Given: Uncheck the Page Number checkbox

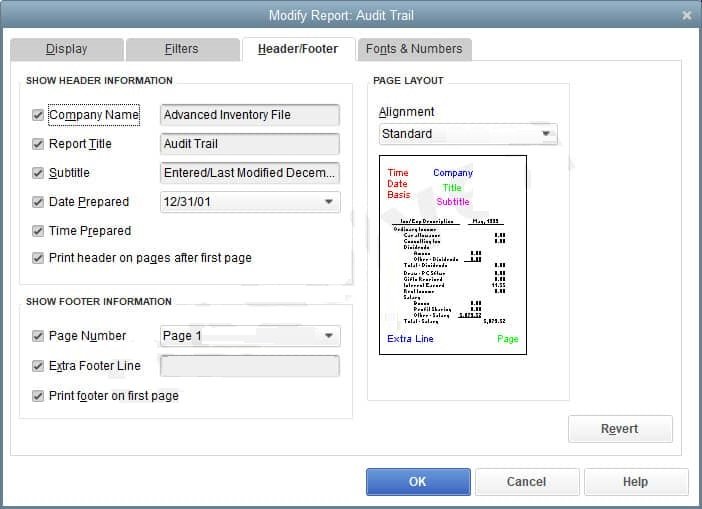Looking at the screenshot, I should [38, 336].
